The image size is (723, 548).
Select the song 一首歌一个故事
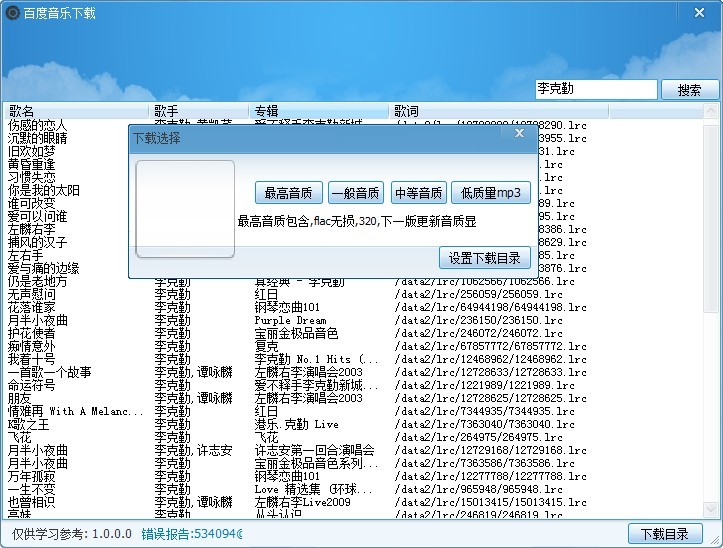coord(49,372)
